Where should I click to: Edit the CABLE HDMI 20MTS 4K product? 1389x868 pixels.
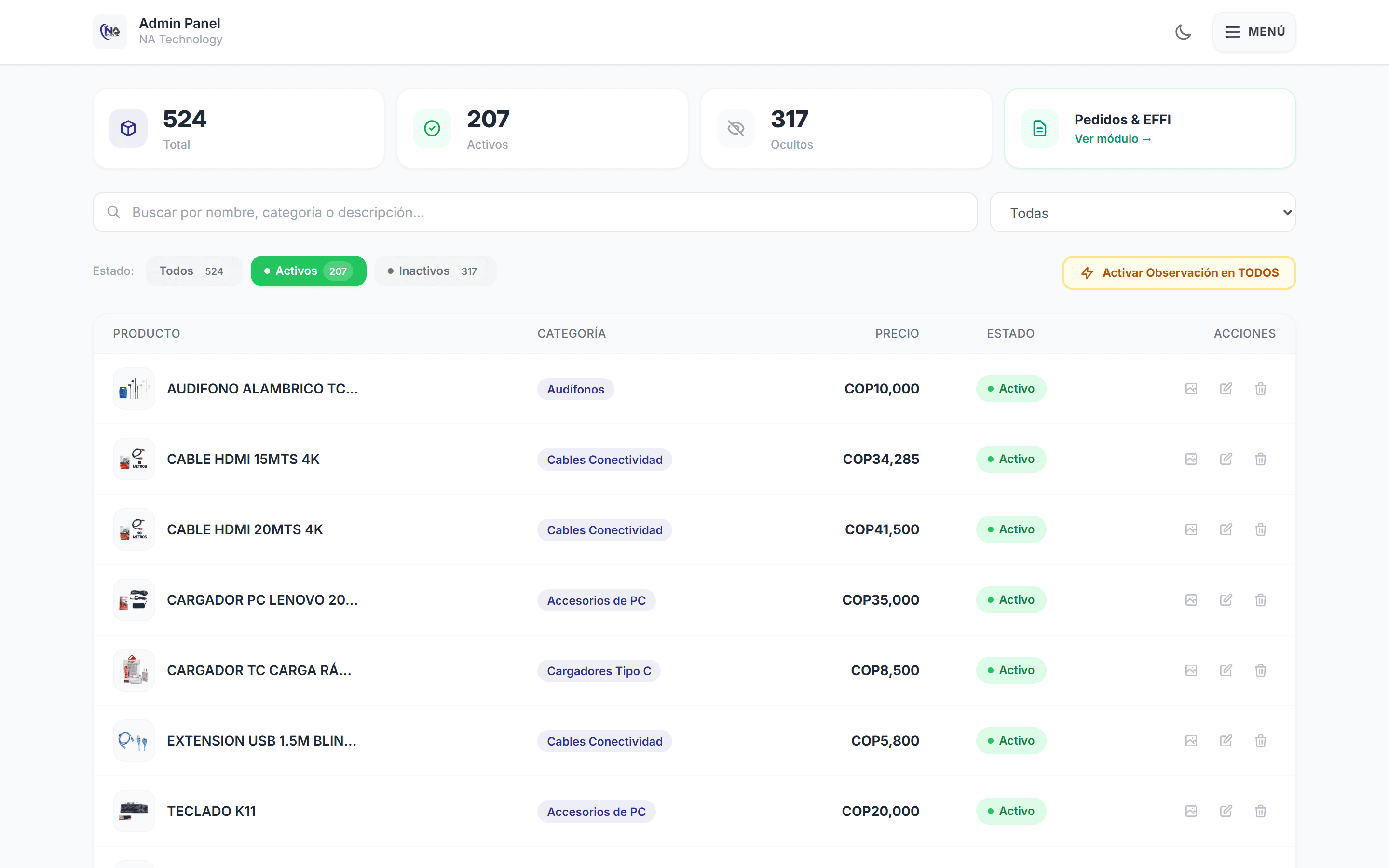[x=1226, y=529]
